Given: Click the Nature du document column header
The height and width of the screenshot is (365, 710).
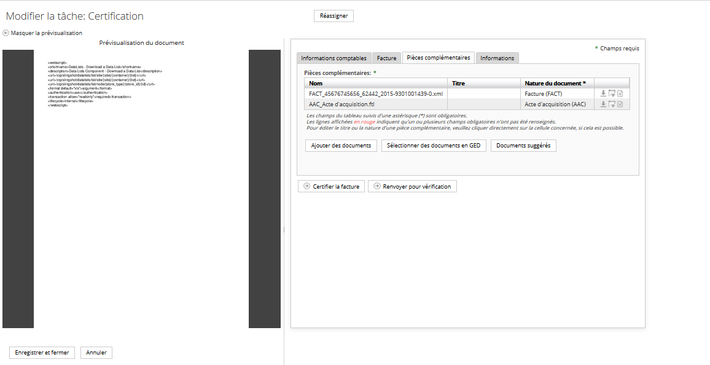Looking at the screenshot, I should (x=557, y=83).
